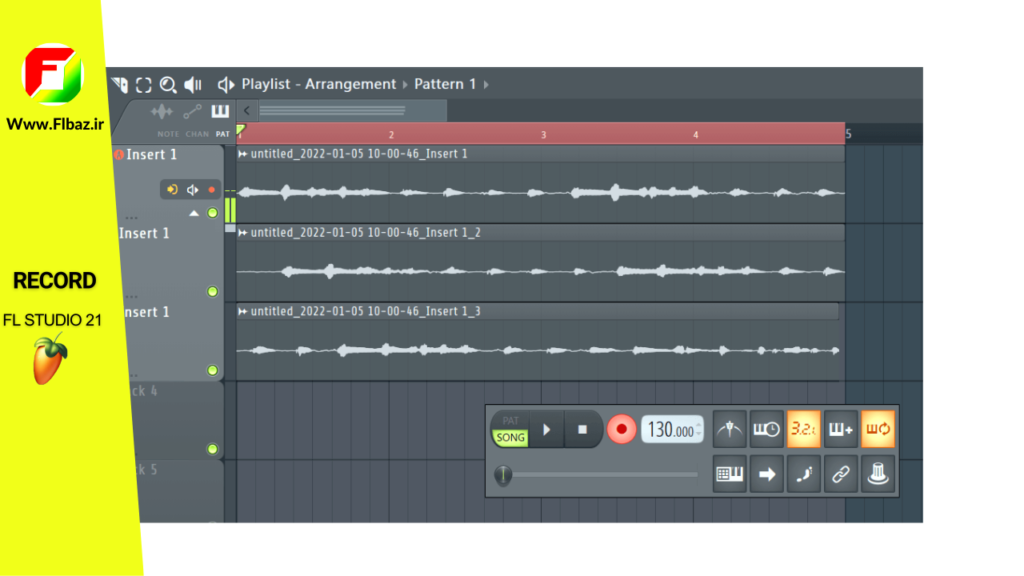Click the tempo stepper arrows

click(x=699, y=430)
